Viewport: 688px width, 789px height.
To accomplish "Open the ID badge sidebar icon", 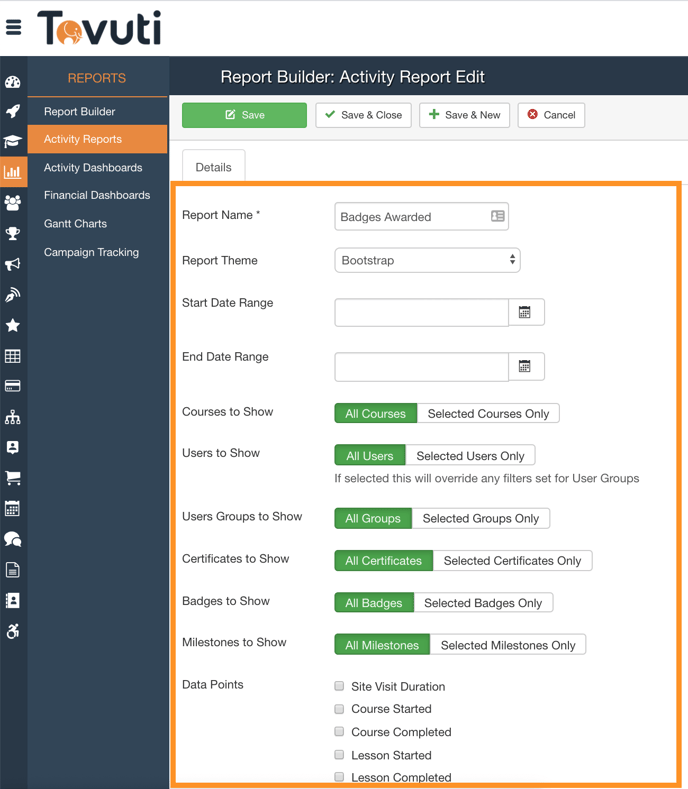I will 13,447.
